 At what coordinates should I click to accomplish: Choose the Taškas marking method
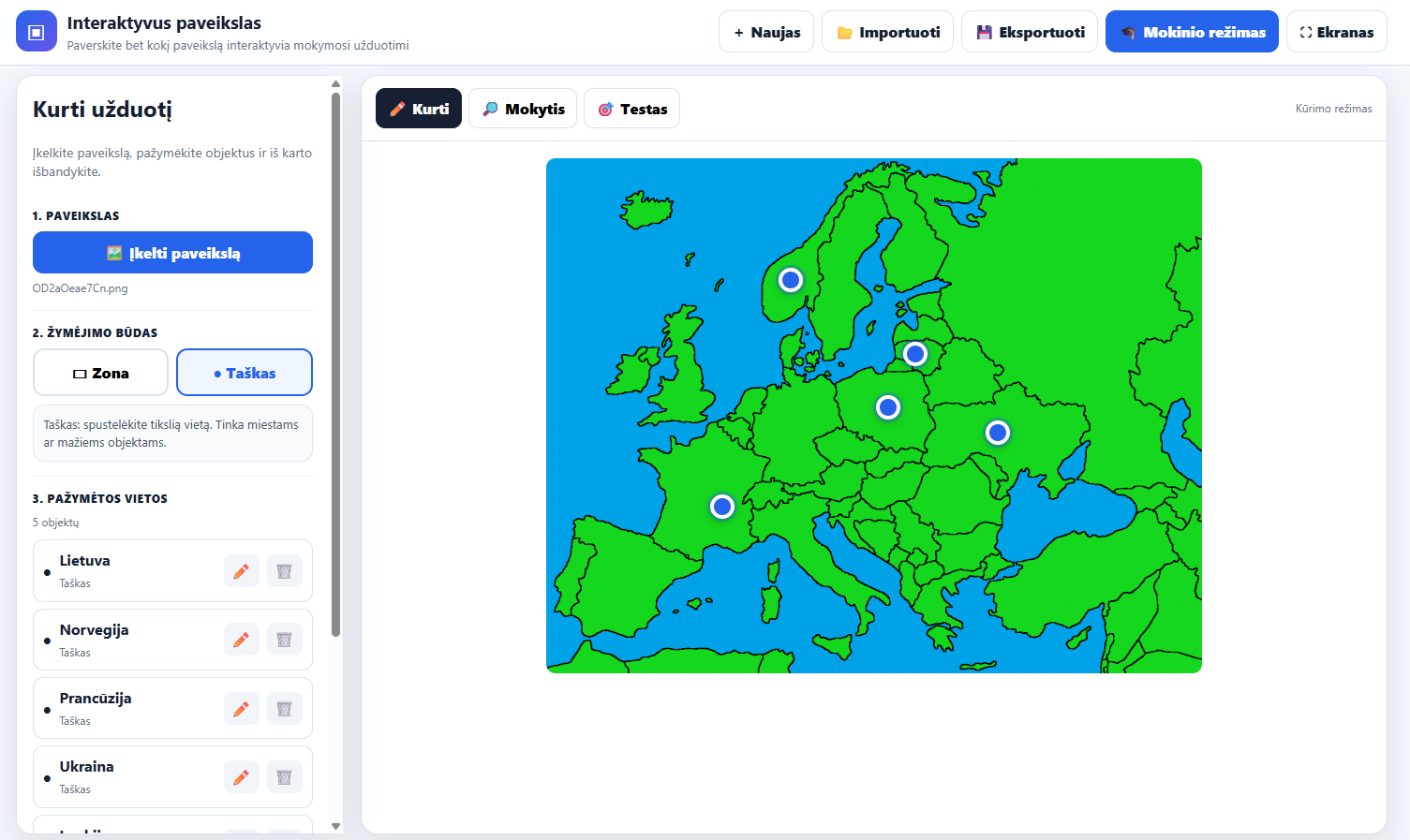click(245, 373)
